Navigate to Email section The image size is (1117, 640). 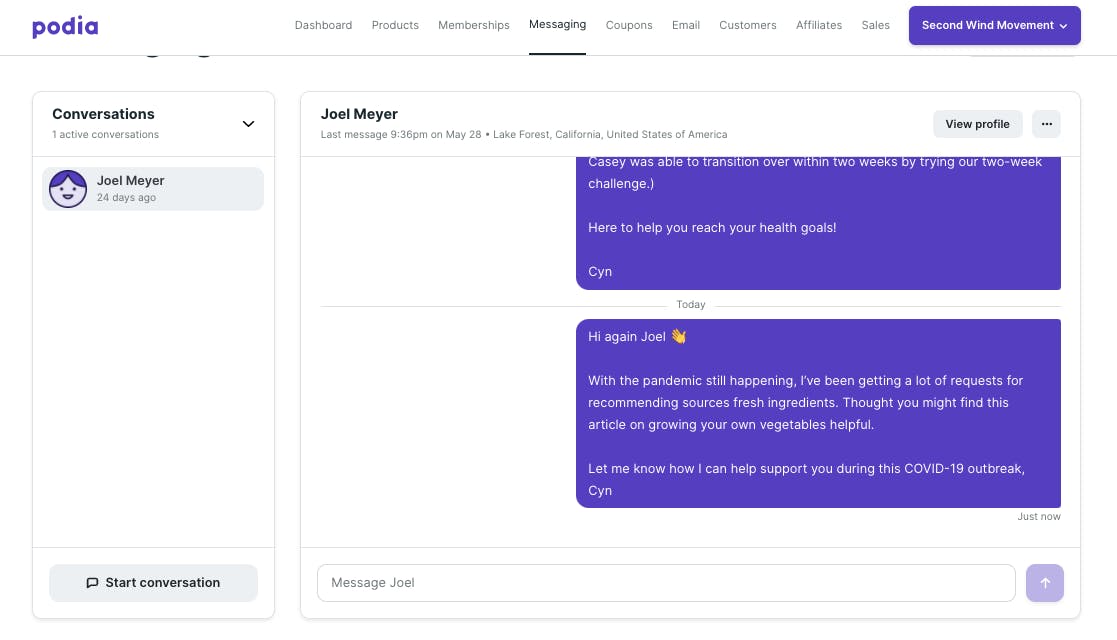686,25
